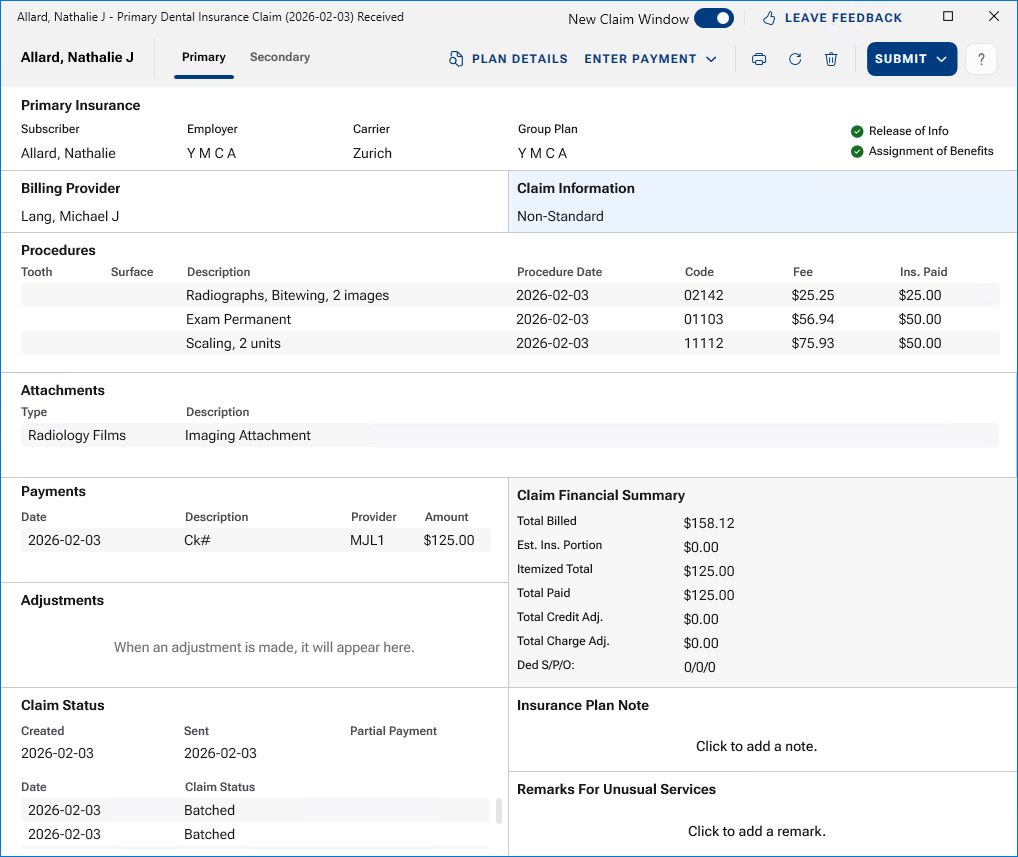This screenshot has height=857, width=1018.
Task: Click the Claim Status list scrollbar
Action: tap(499, 810)
